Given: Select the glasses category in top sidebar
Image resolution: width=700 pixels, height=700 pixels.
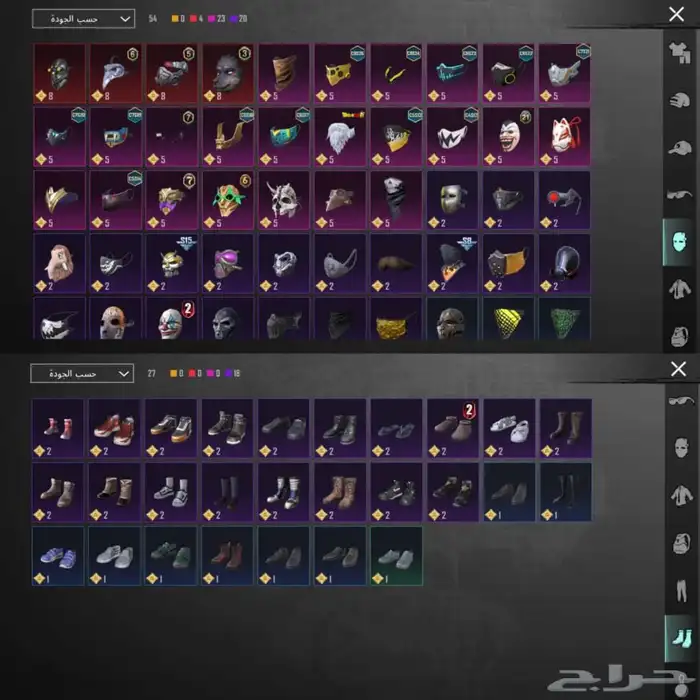Looking at the screenshot, I should coord(679,195).
